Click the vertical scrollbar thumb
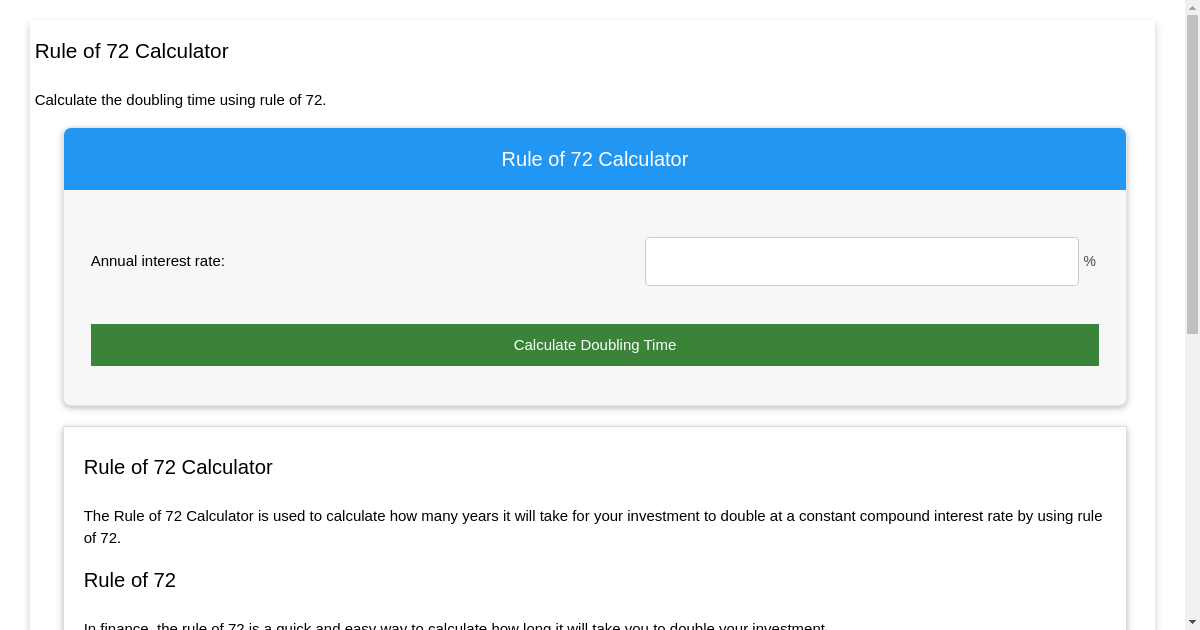 (1193, 170)
